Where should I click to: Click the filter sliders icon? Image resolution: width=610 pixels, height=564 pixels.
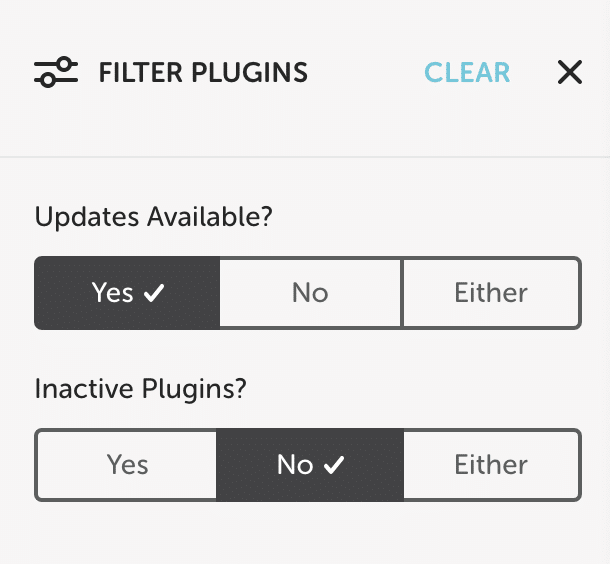click(55, 73)
